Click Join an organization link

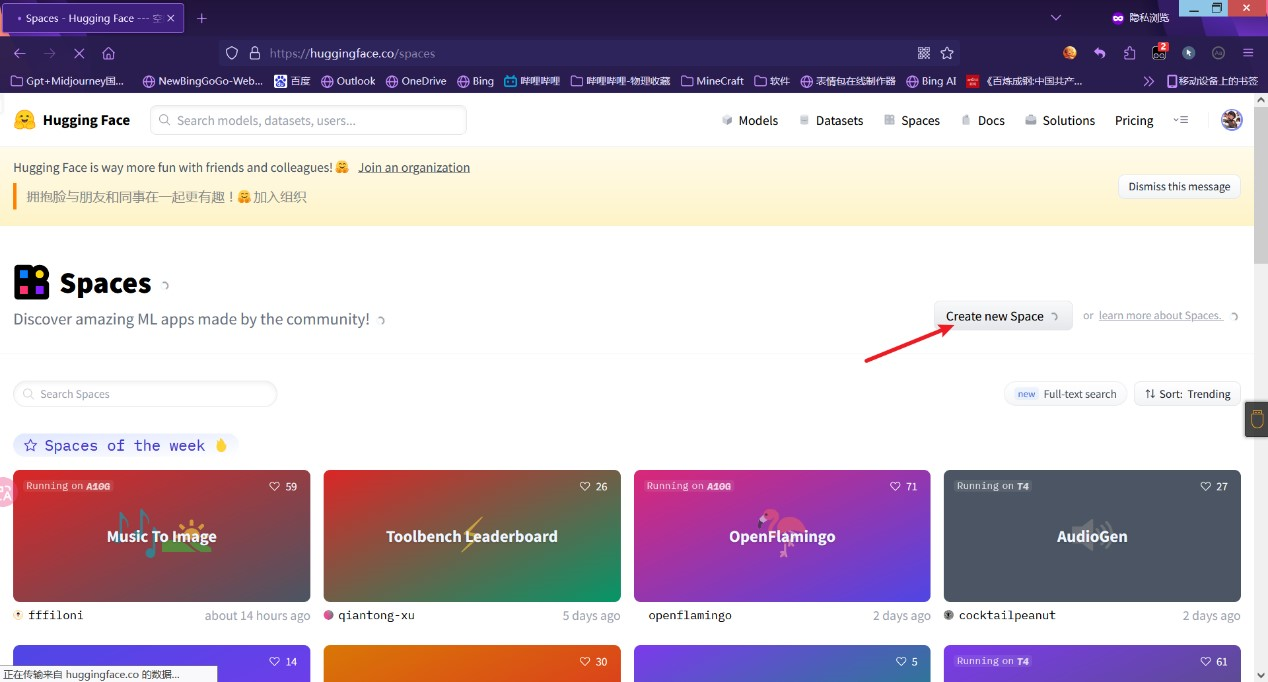point(414,167)
